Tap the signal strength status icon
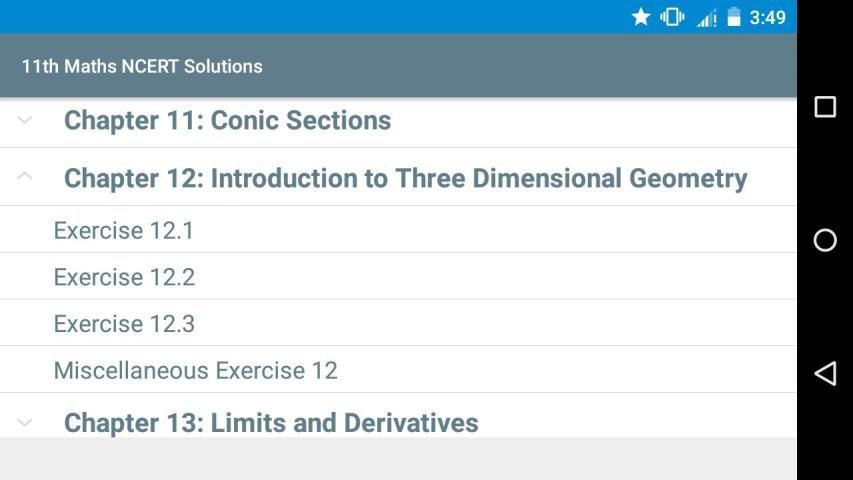The height and width of the screenshot is (480, 853). 706,17
